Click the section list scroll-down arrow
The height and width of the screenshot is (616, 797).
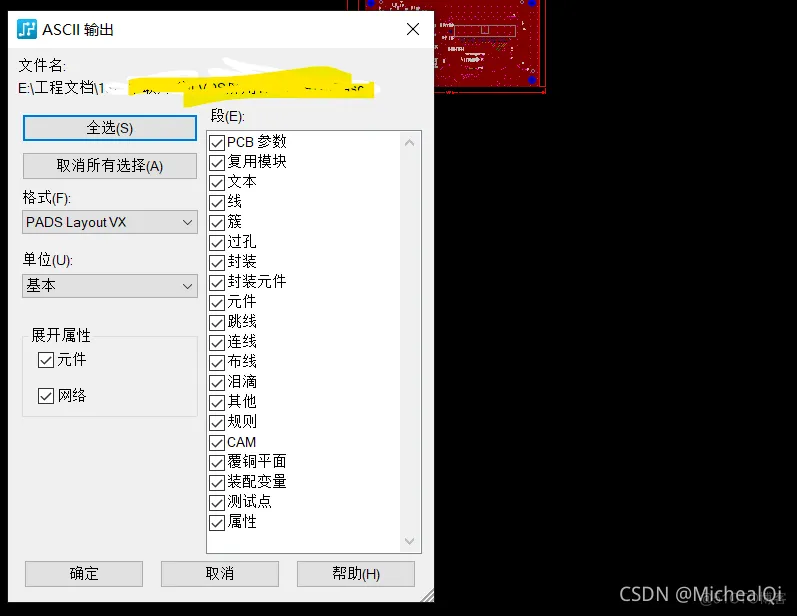tap(410, 541)
